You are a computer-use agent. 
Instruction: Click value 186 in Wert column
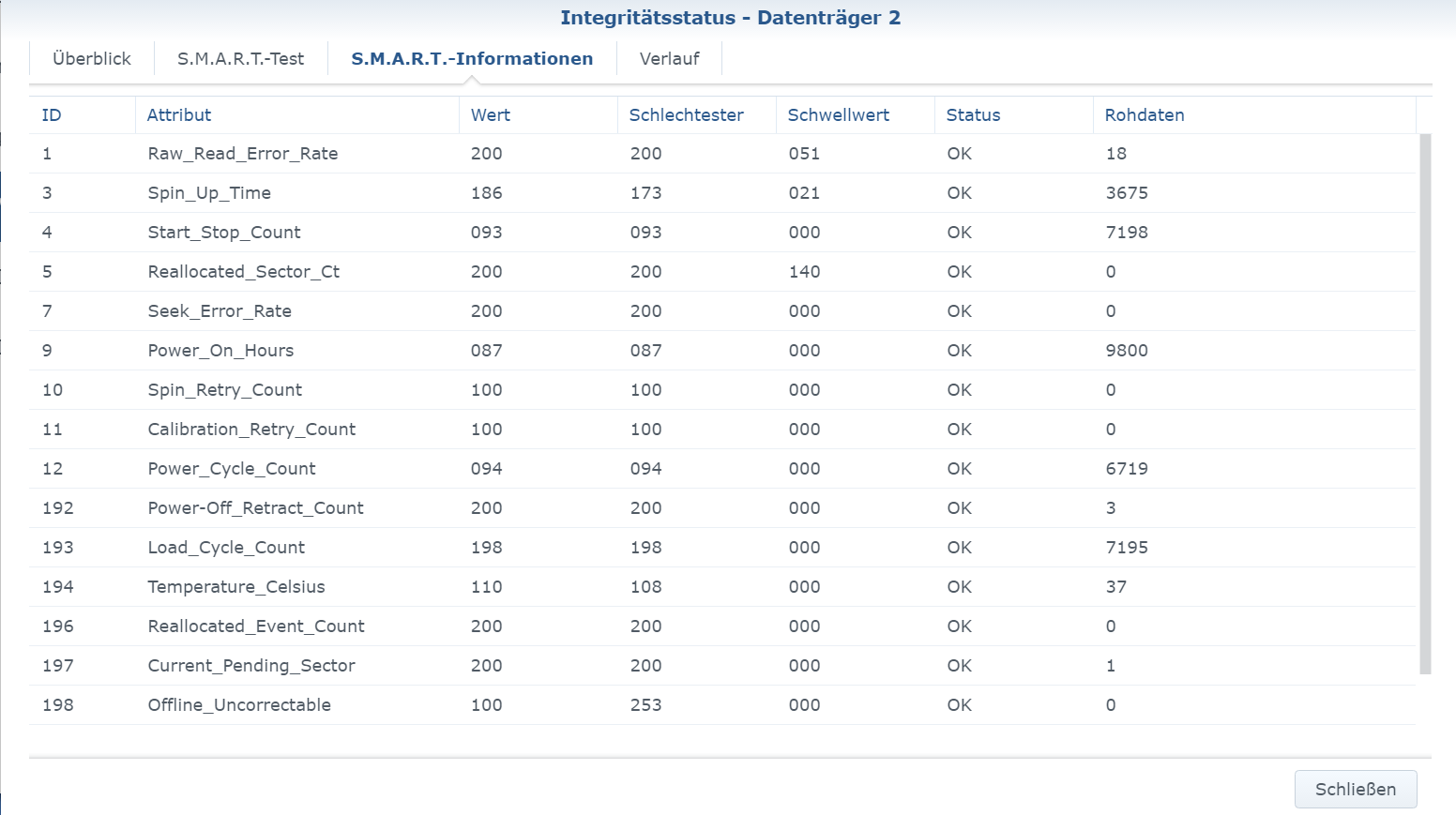(x=487, y=193)
